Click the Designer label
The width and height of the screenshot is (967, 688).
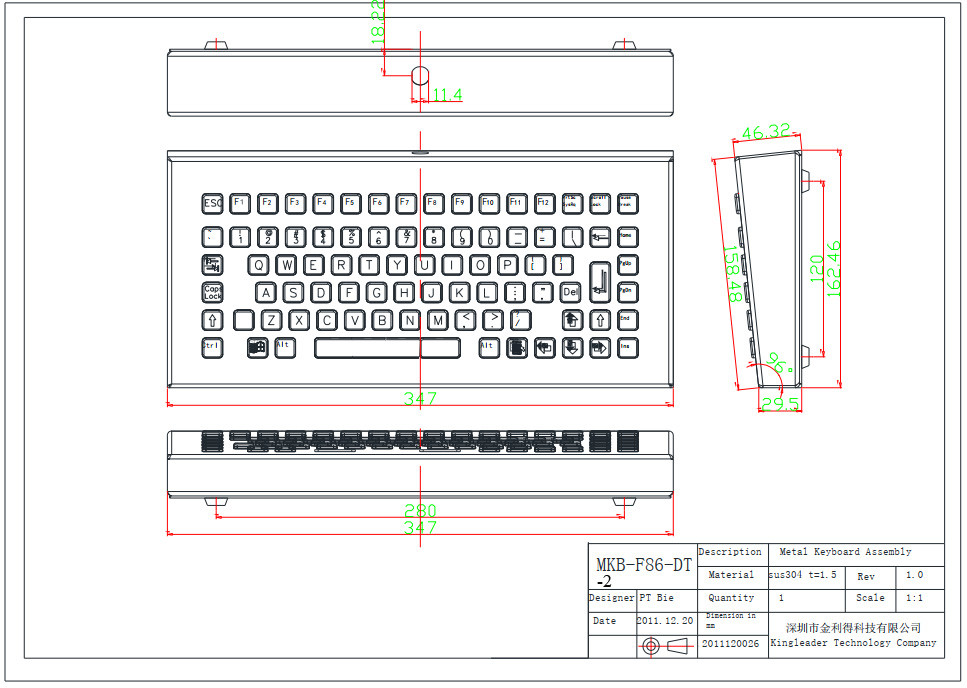(612, 597)
